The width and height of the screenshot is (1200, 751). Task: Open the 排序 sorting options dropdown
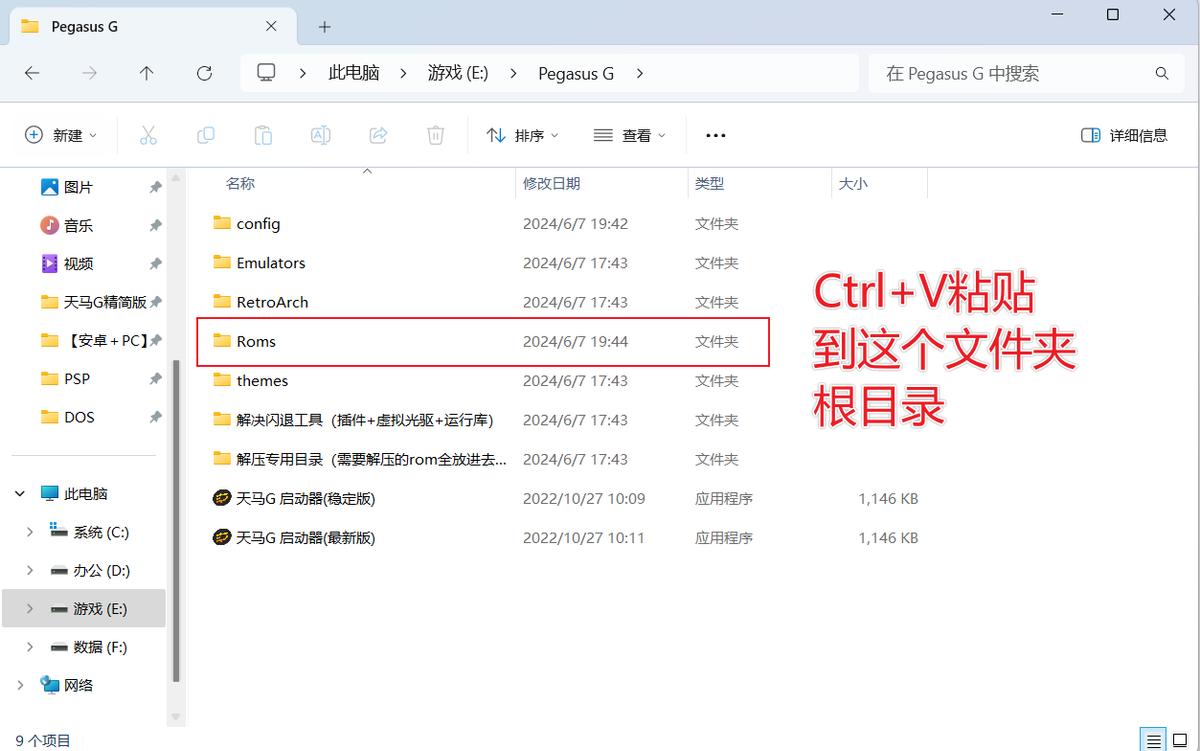click(522, 135)
